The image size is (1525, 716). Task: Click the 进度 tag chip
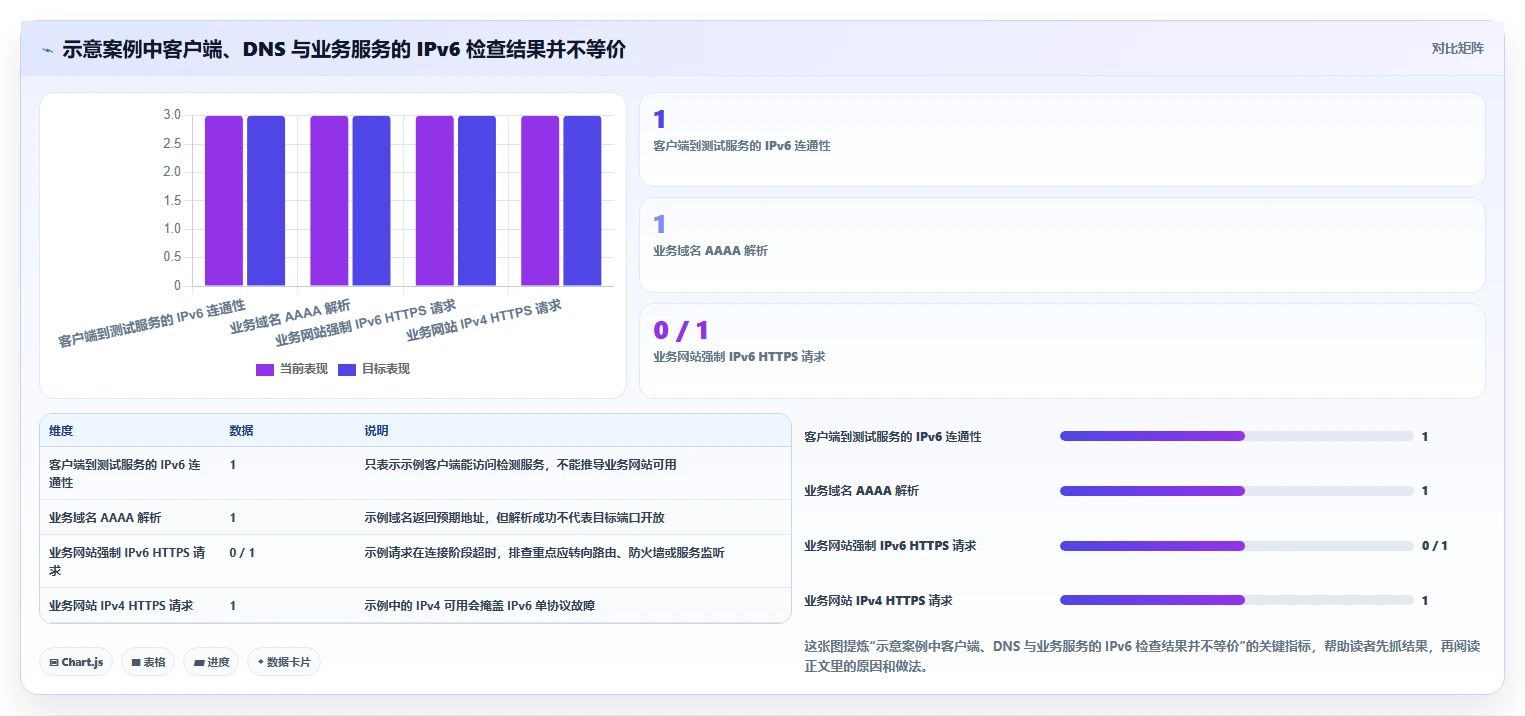coord(211,662)
